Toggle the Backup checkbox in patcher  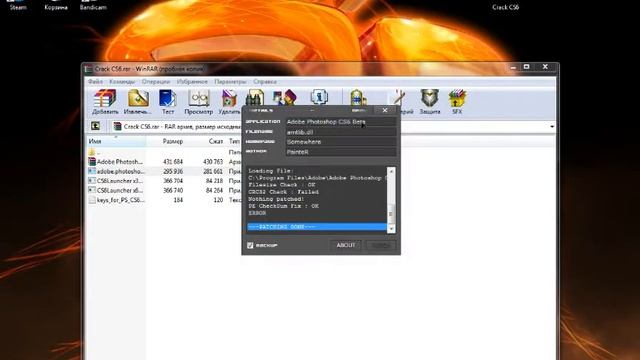pos(250,245)
